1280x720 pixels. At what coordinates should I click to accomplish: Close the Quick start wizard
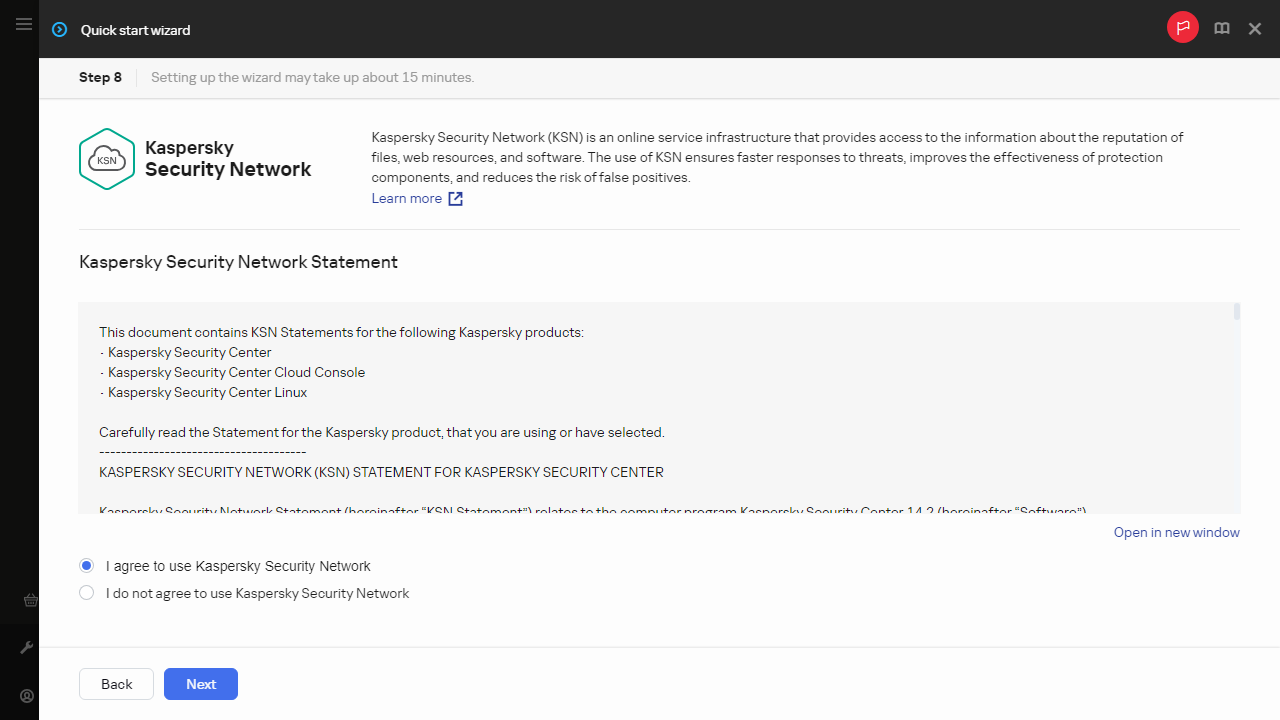point(1254,29)
